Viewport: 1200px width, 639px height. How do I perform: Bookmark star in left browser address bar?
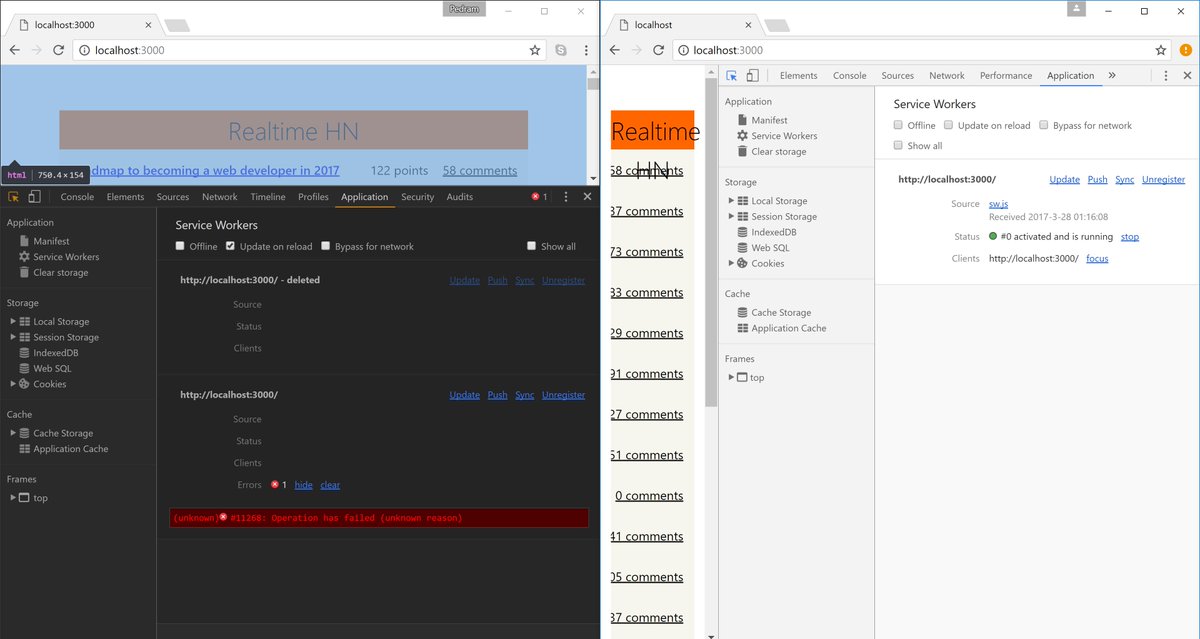535,50
